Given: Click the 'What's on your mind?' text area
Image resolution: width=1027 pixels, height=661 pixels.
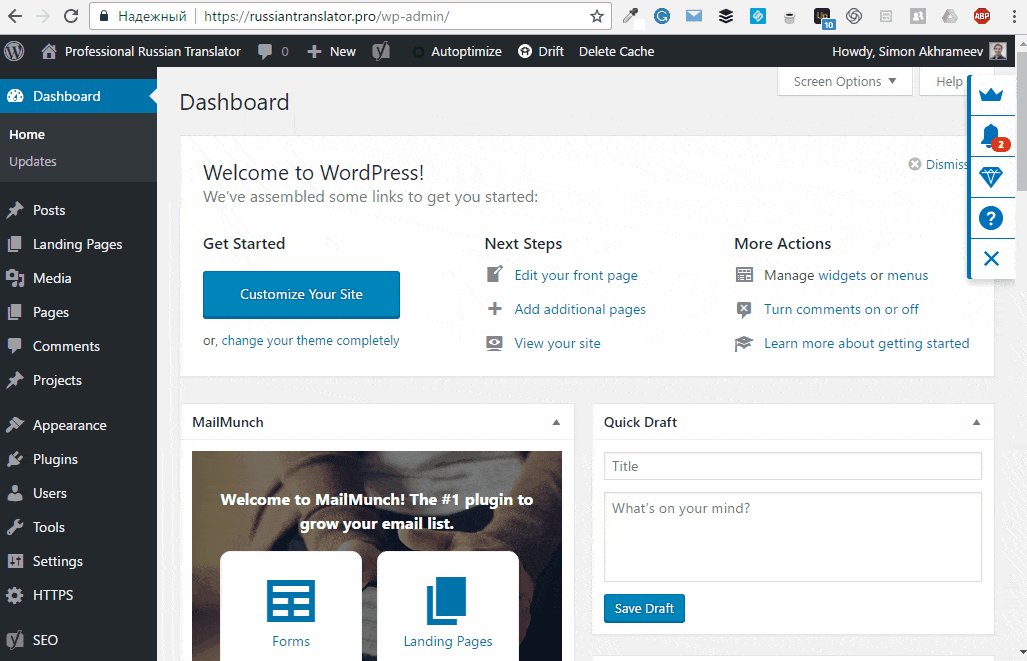Looking at the screenshot, I should (793, 537).
